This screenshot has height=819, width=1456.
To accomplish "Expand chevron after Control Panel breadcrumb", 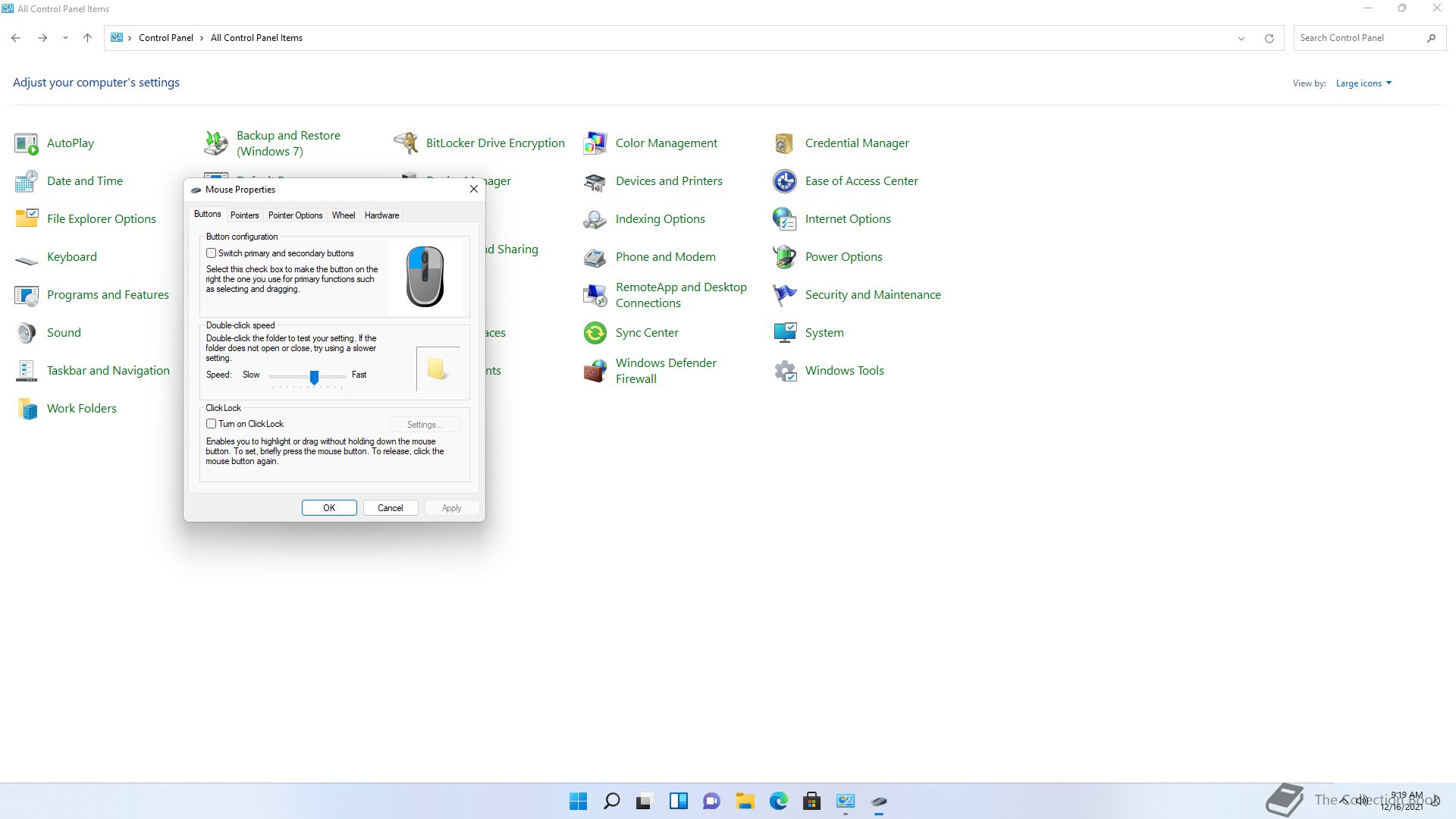I will click(202, 38).
